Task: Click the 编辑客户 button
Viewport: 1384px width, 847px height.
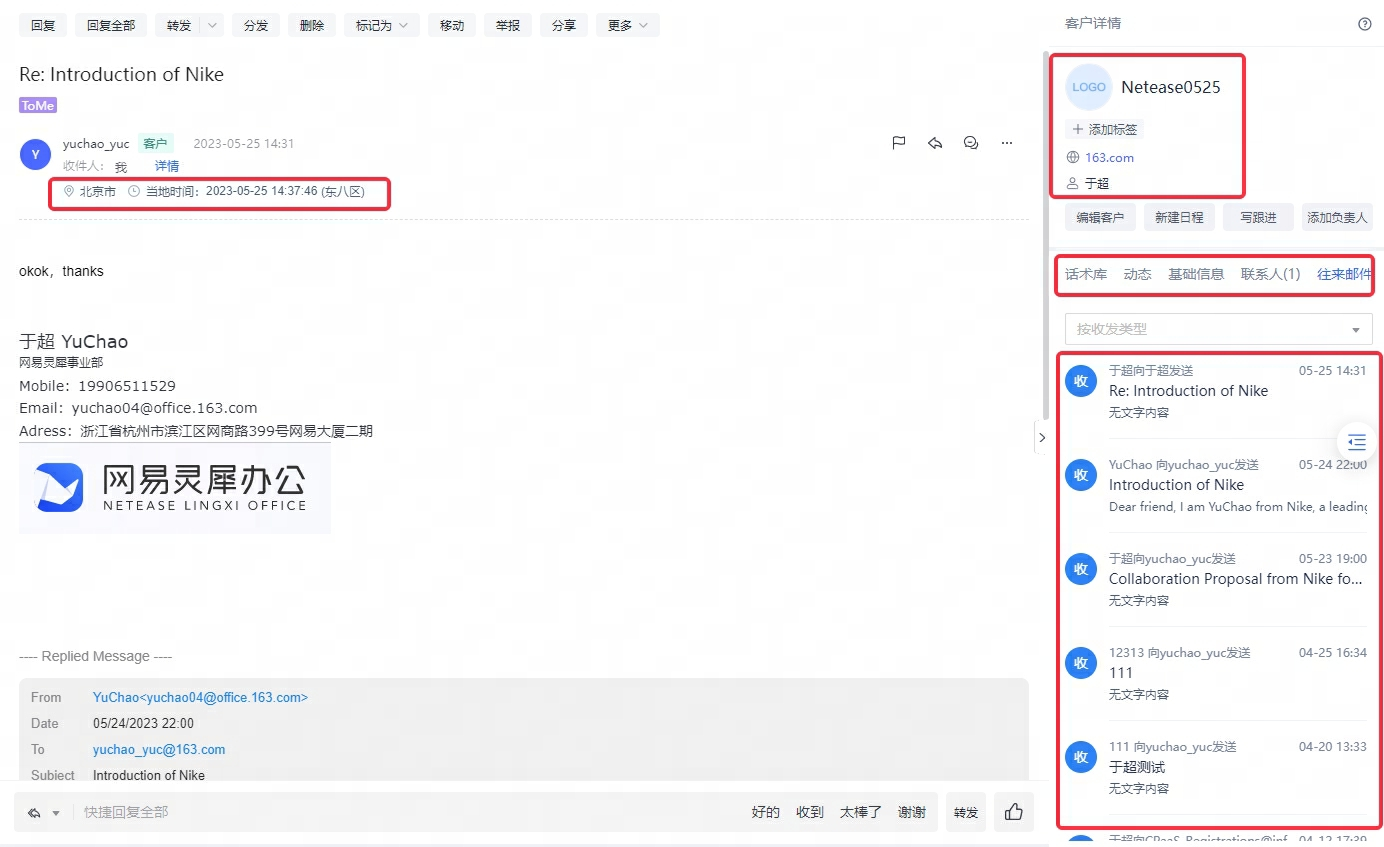Action: point(1100,217)
